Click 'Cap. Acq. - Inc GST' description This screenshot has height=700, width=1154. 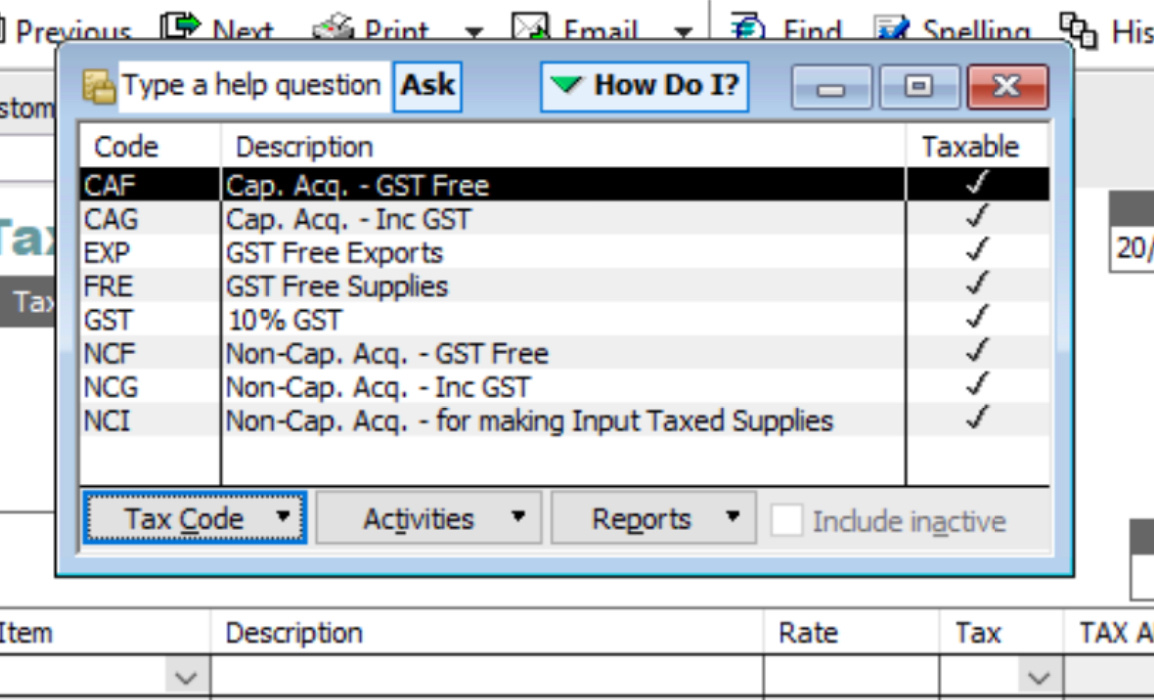click(x=348, y=219)
